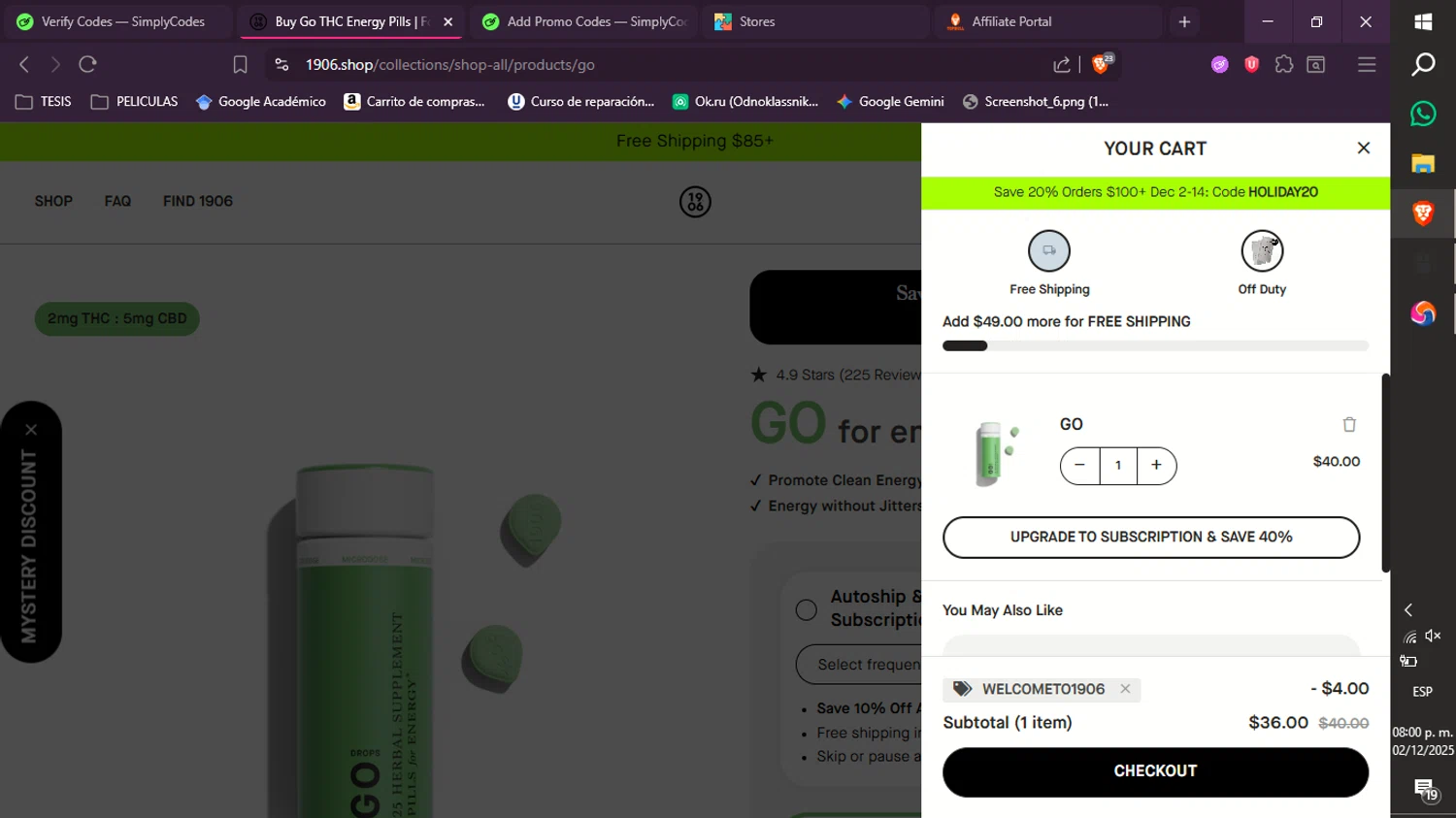Image resolution: width=1456 pixels, height=818 pixels.
Task: Click the address bar URL
Action: point(450,65)
